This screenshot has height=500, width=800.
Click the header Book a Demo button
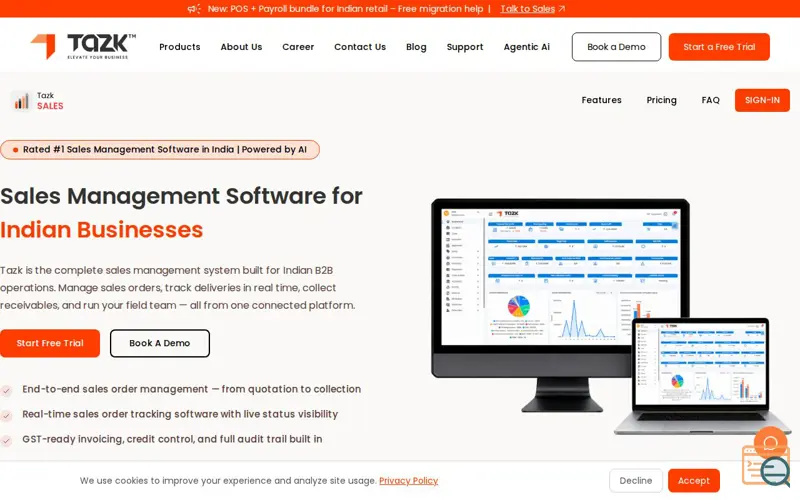(x=616, y=47)
